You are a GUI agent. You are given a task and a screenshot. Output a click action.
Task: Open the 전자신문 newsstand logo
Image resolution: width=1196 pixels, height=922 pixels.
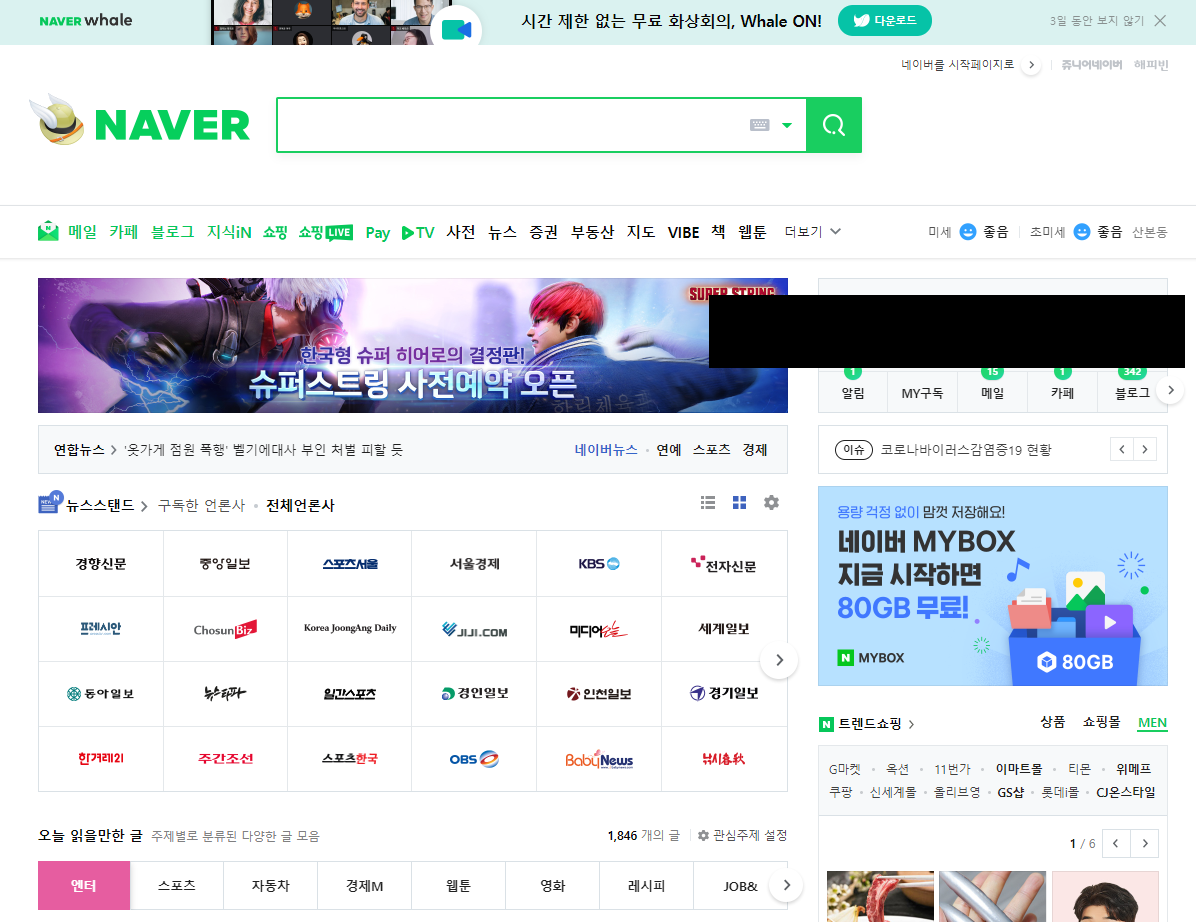click(x=724, y=564)
